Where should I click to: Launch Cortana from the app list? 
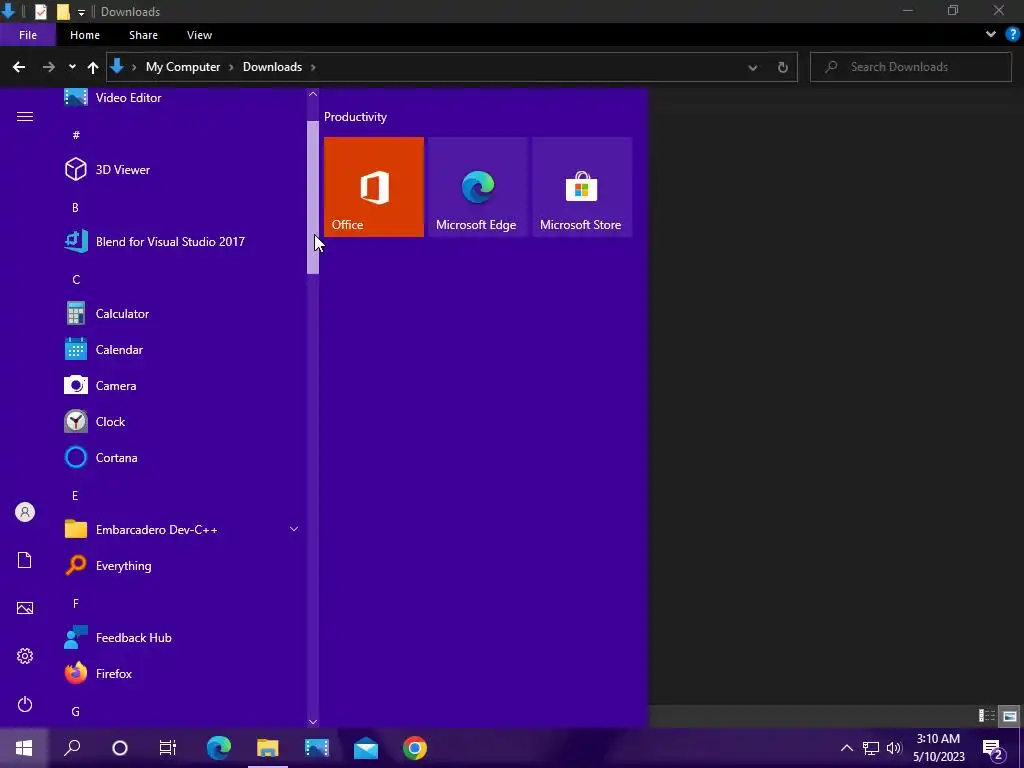click(183, 458)
